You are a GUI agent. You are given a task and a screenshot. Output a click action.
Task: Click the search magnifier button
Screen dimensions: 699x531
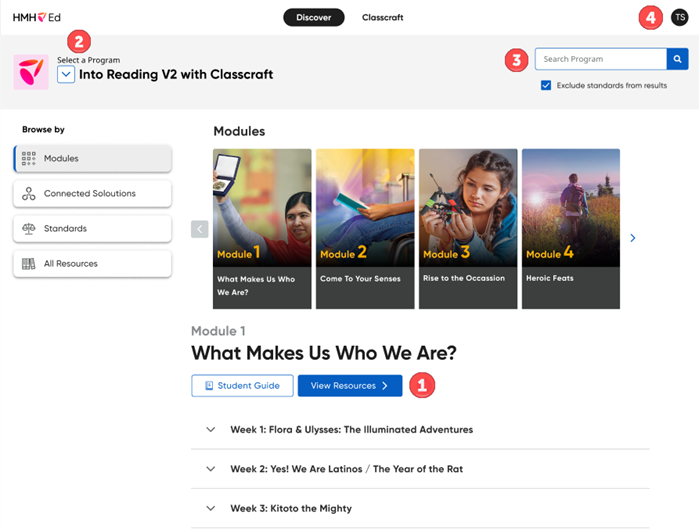tap(677, 59)
